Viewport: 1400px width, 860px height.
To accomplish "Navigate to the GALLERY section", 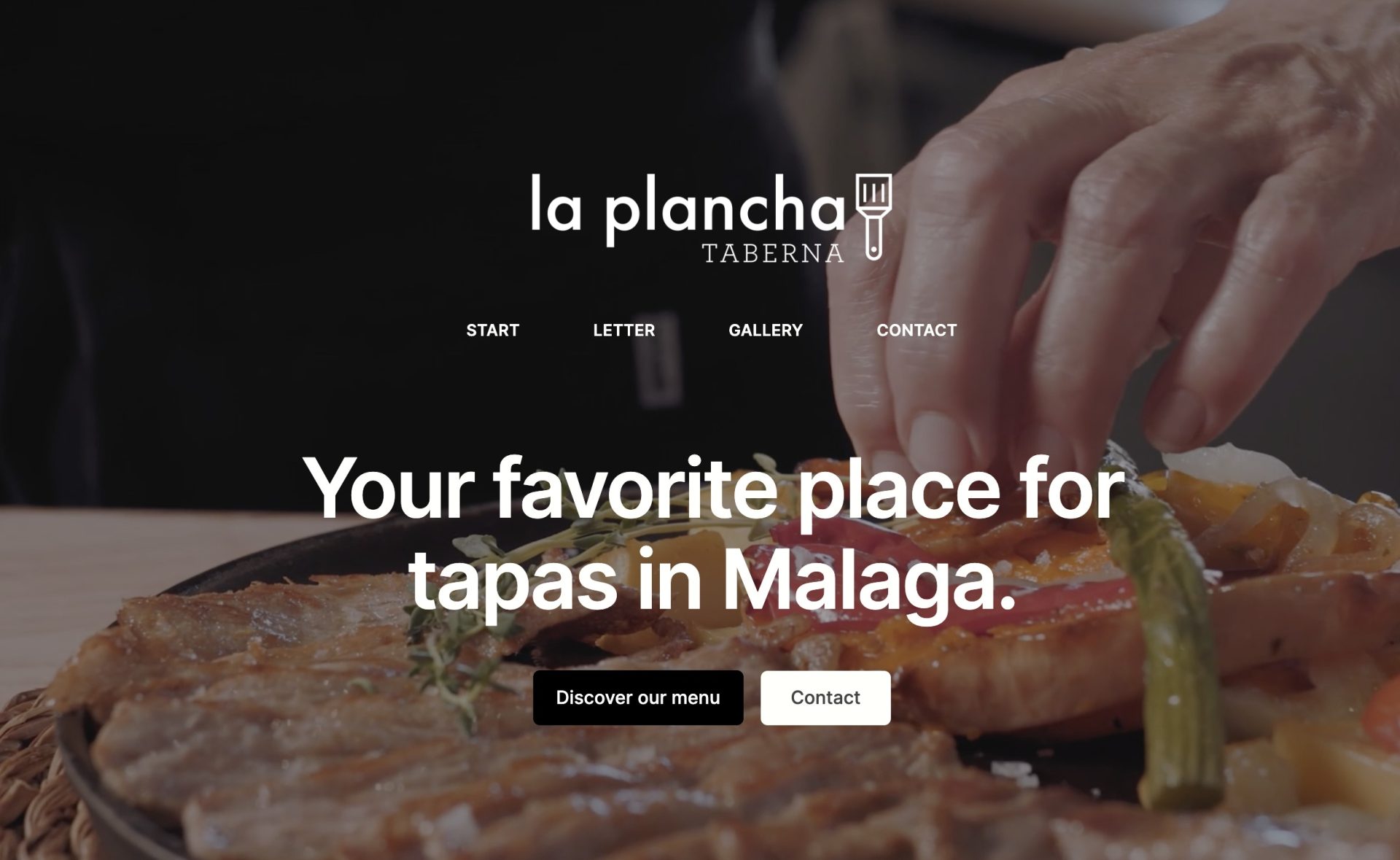I will [766, 330].
